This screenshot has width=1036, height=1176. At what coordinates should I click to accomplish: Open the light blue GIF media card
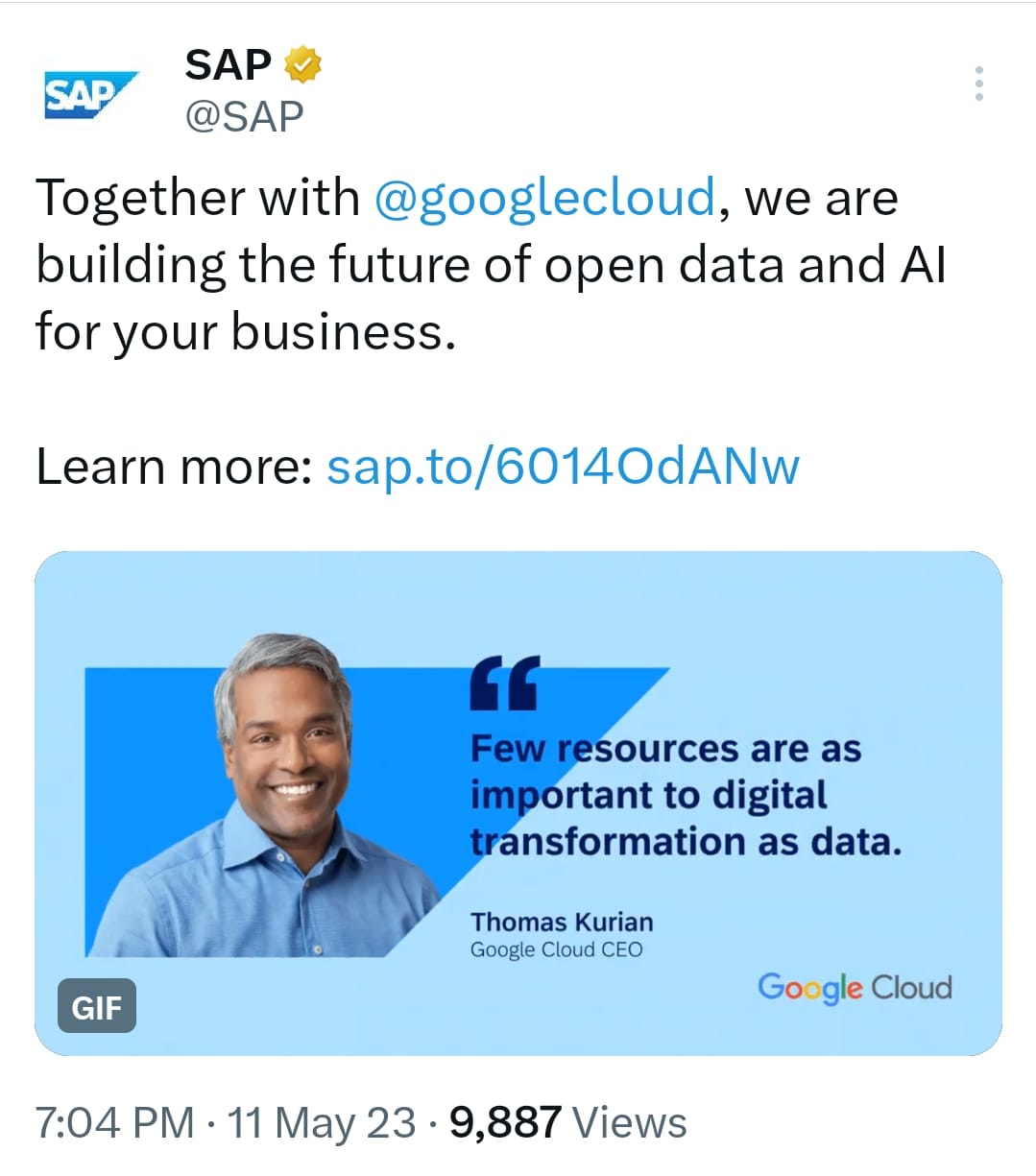(x=518, y=804)
